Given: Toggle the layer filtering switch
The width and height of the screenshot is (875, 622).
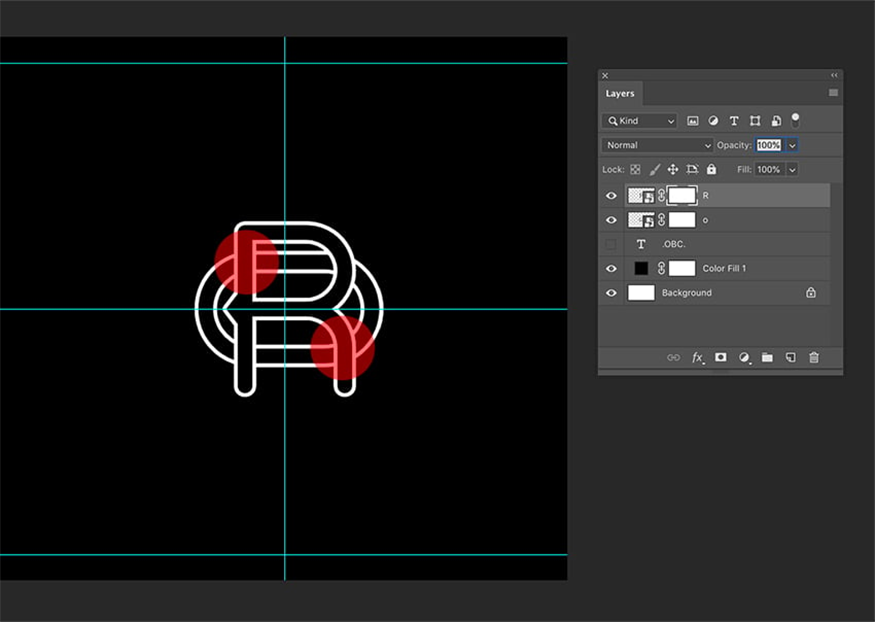Looking at the screenshot, I should 795,120.
